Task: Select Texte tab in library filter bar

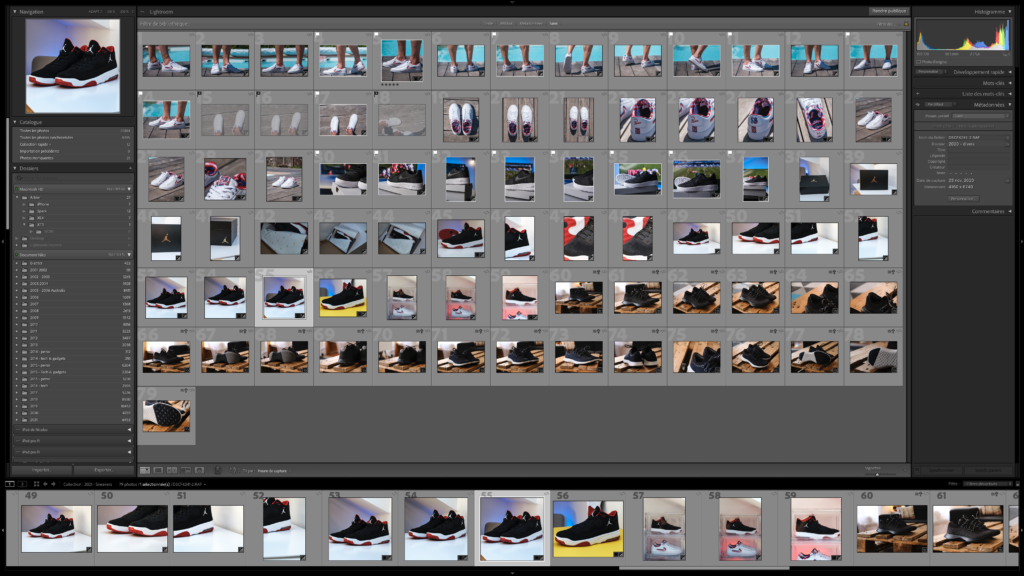Action: [x=488, y=24]
